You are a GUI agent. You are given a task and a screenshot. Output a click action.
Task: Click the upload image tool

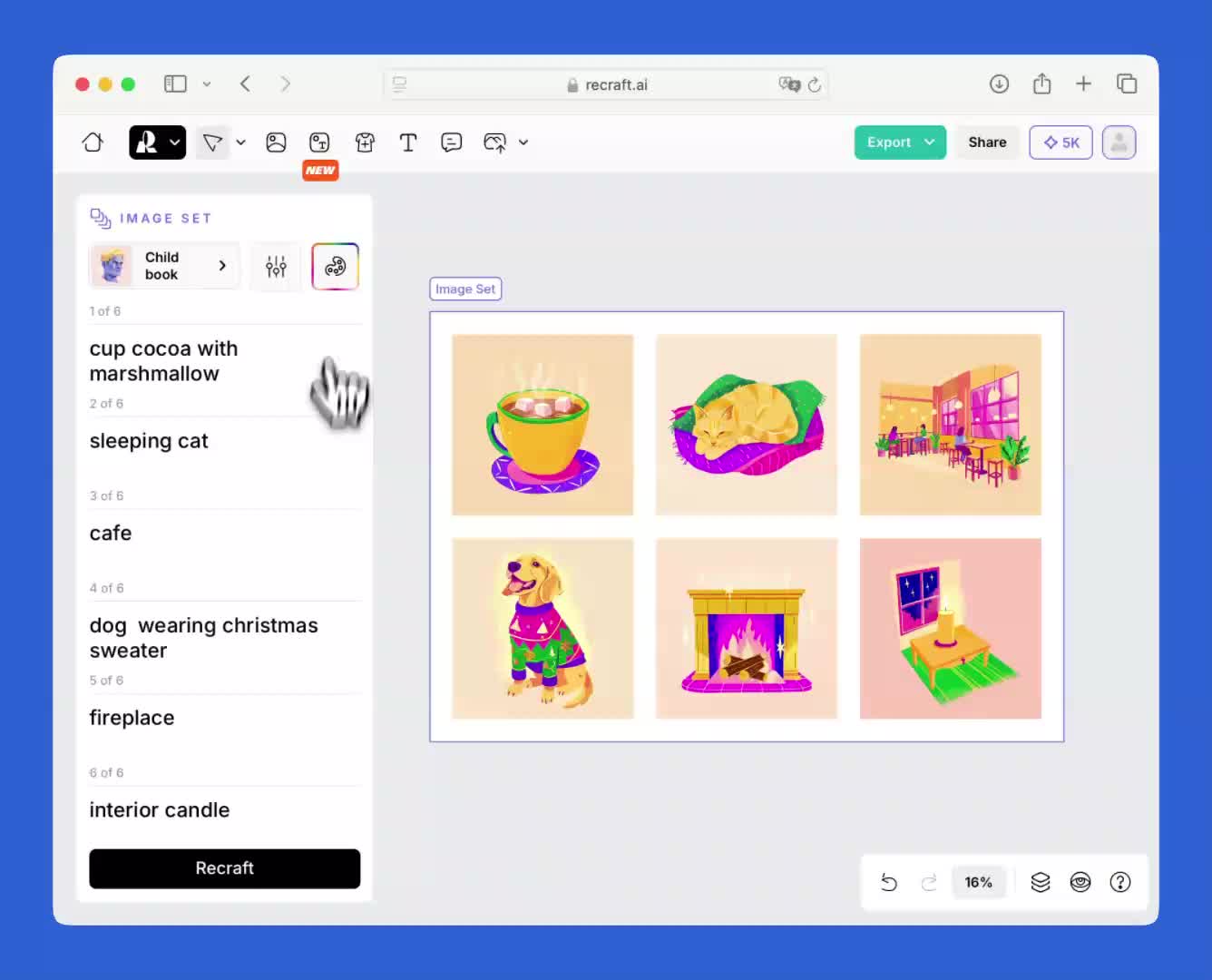[x=494, y=142]
